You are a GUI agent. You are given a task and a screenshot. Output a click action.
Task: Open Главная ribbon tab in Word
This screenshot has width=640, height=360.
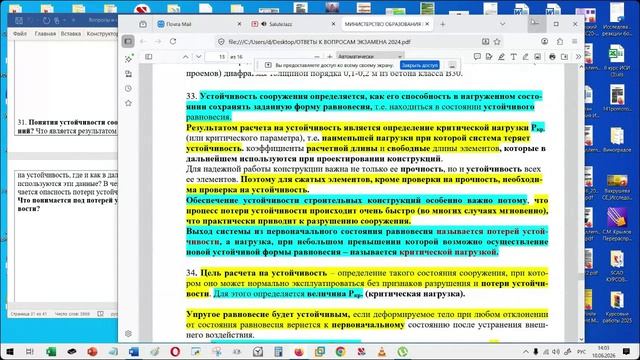pyautogui.click(x=45, y=34)
